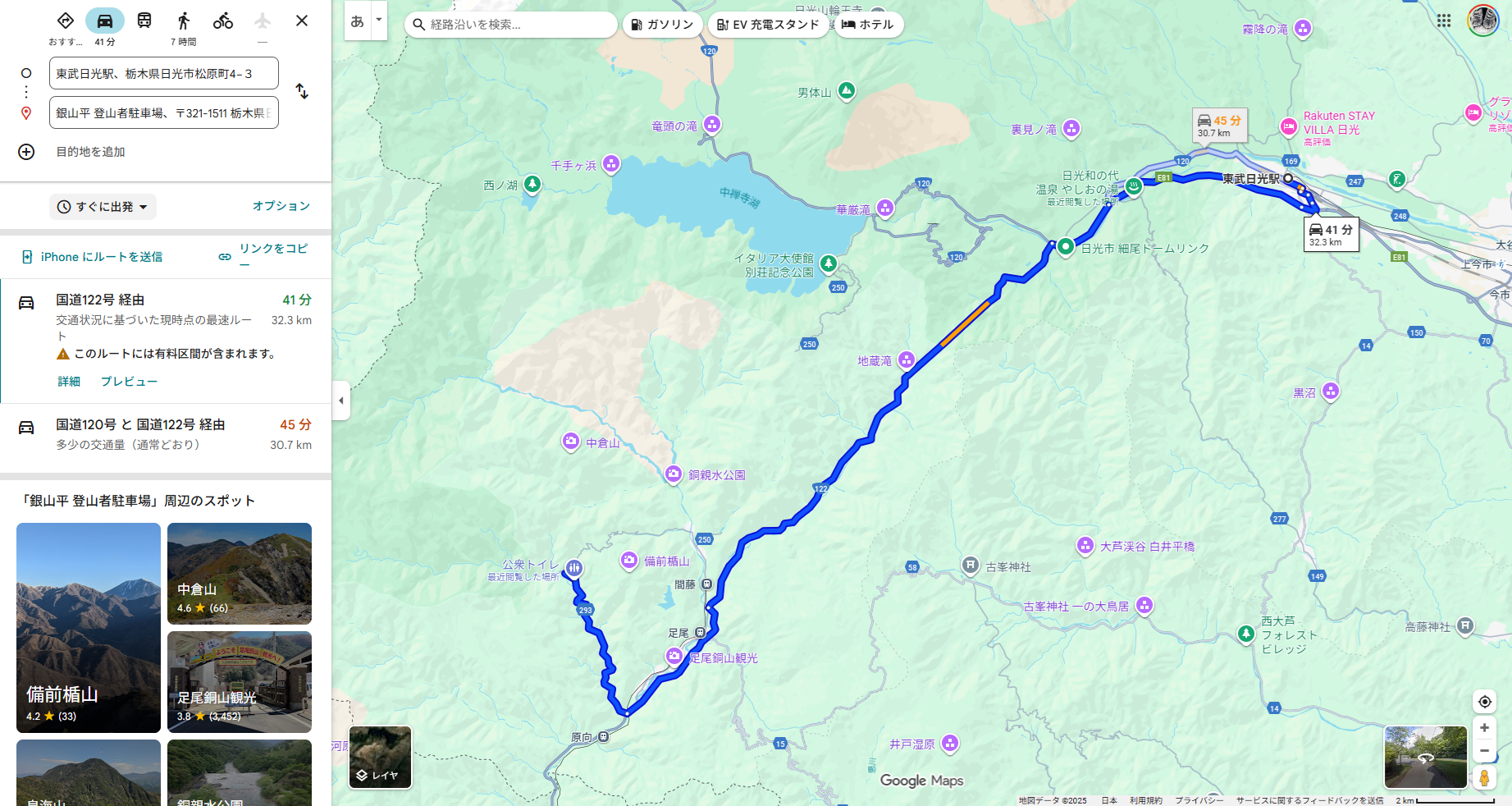Collapse the side panel using the arrow
The width and height of the screenshot is (1512, 806).
tap(341, 401)
